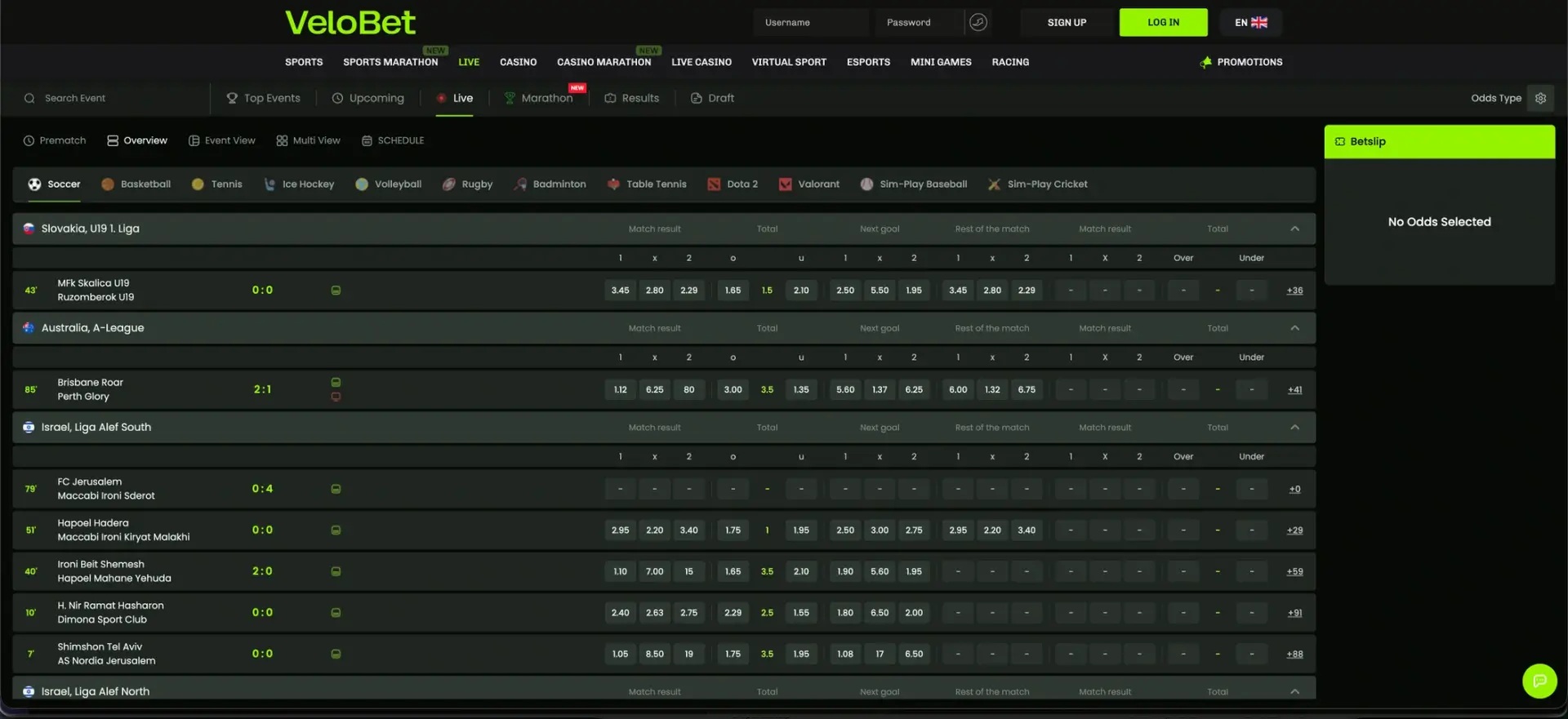This screenshot has height=719, width=1568.
Task: Collapse the Australia, A-League section
Action: [x=1294, y=328]
